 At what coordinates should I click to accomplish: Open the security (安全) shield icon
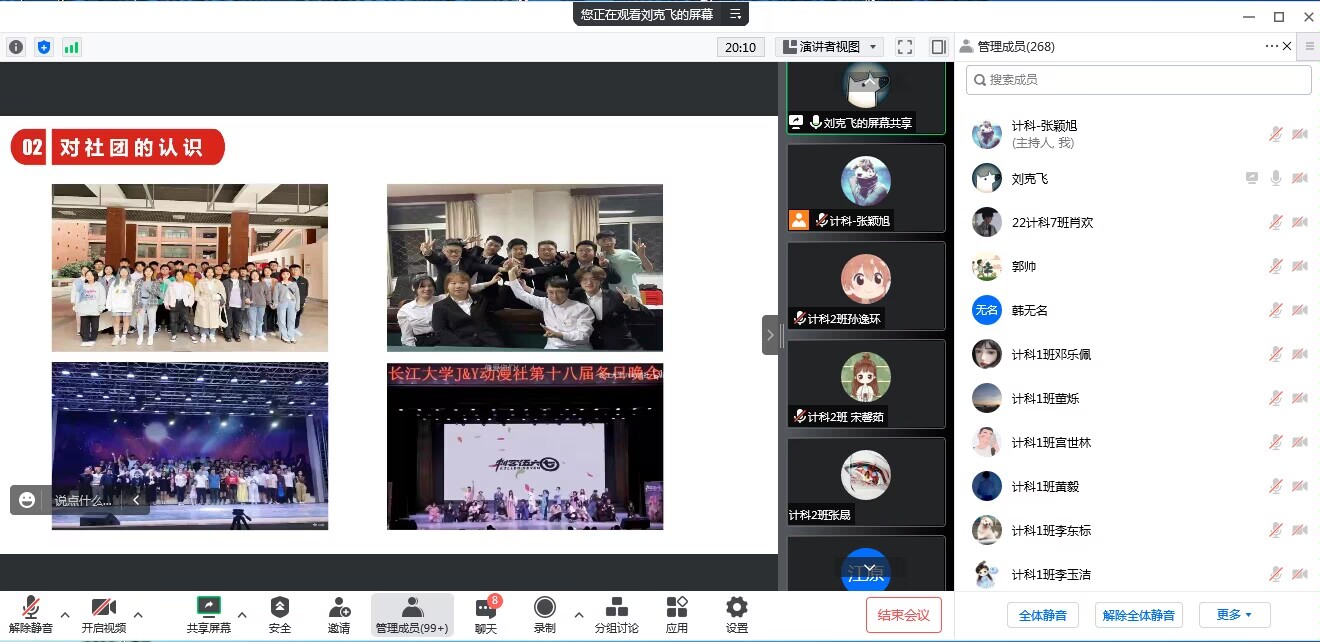280,608
